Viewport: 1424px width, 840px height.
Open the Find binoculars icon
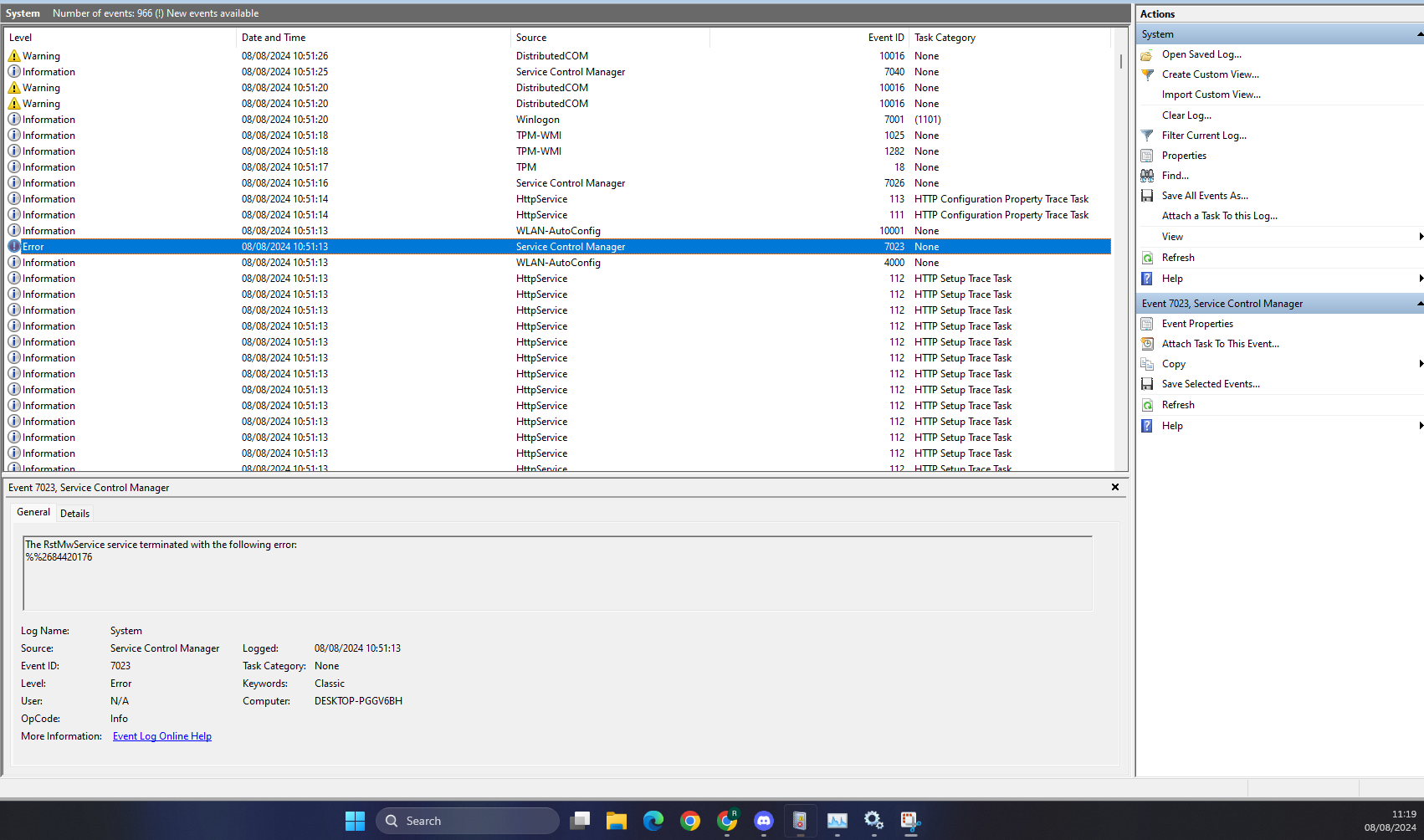coord(1147,176)
